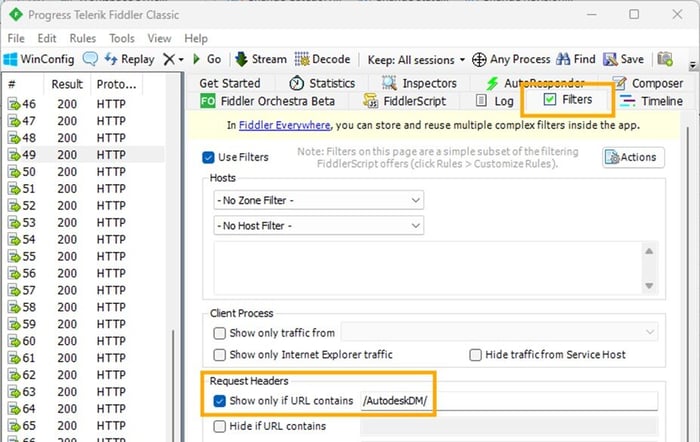Enable Show only traffic from checkbox

219,334
